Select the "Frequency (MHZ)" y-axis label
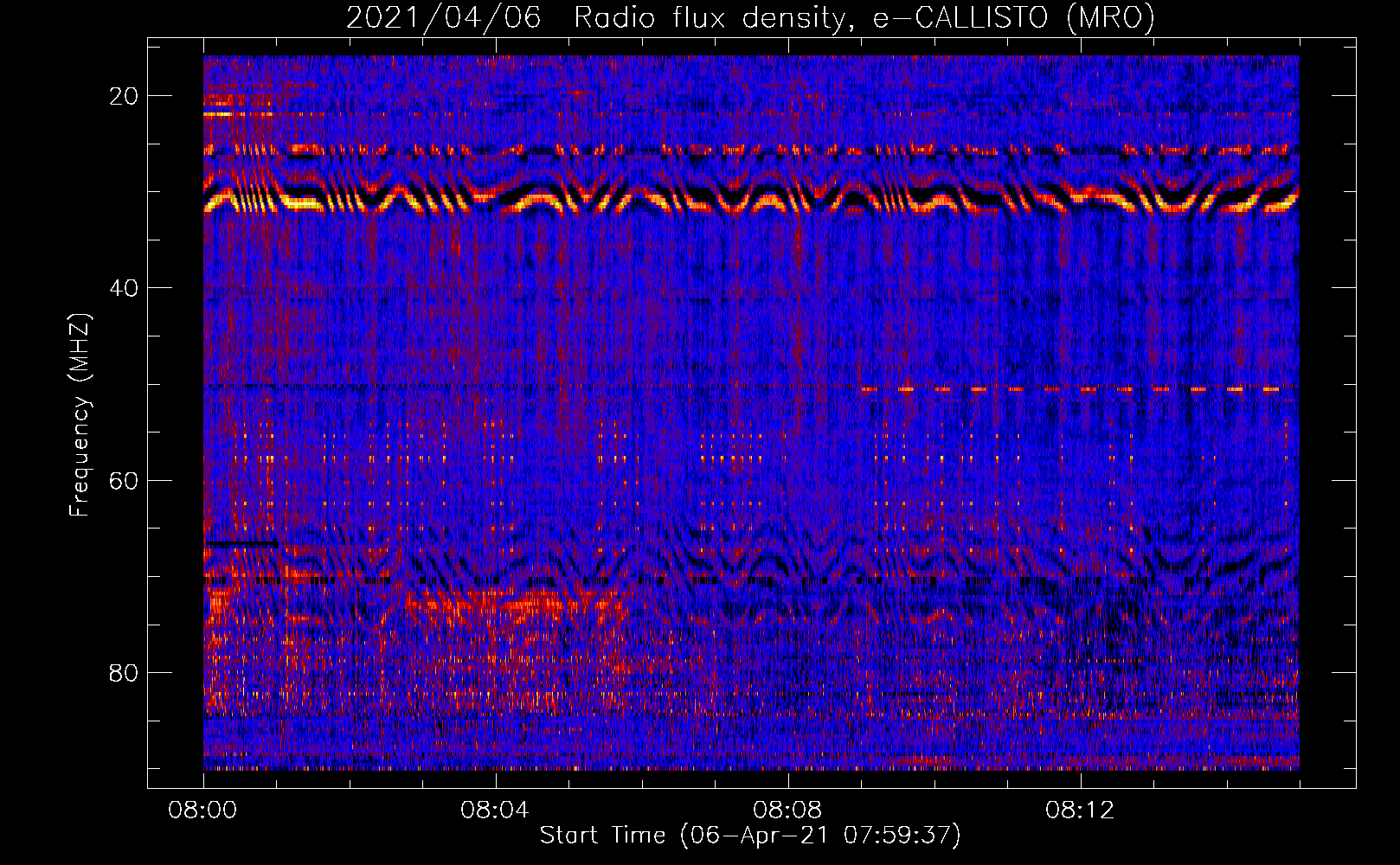 (80, 414)
